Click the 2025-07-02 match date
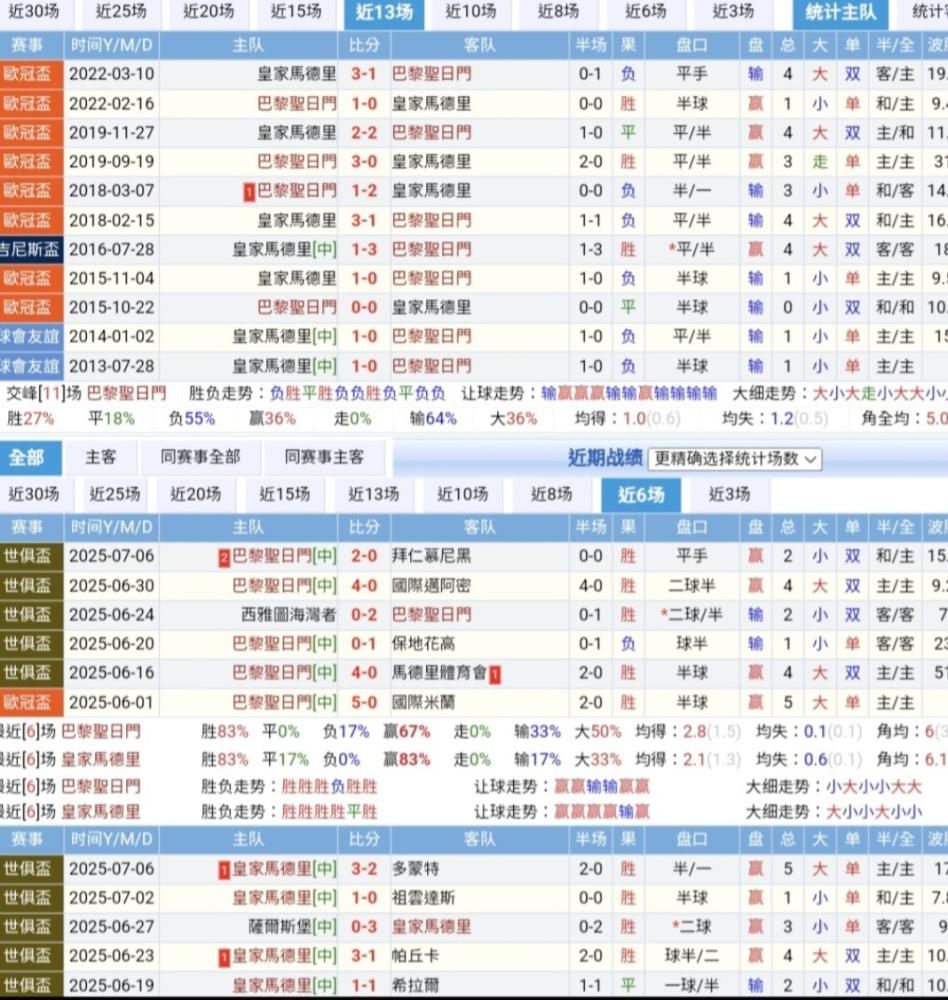This screenshot has width=948, height=1000. click(x=112, y=898)
